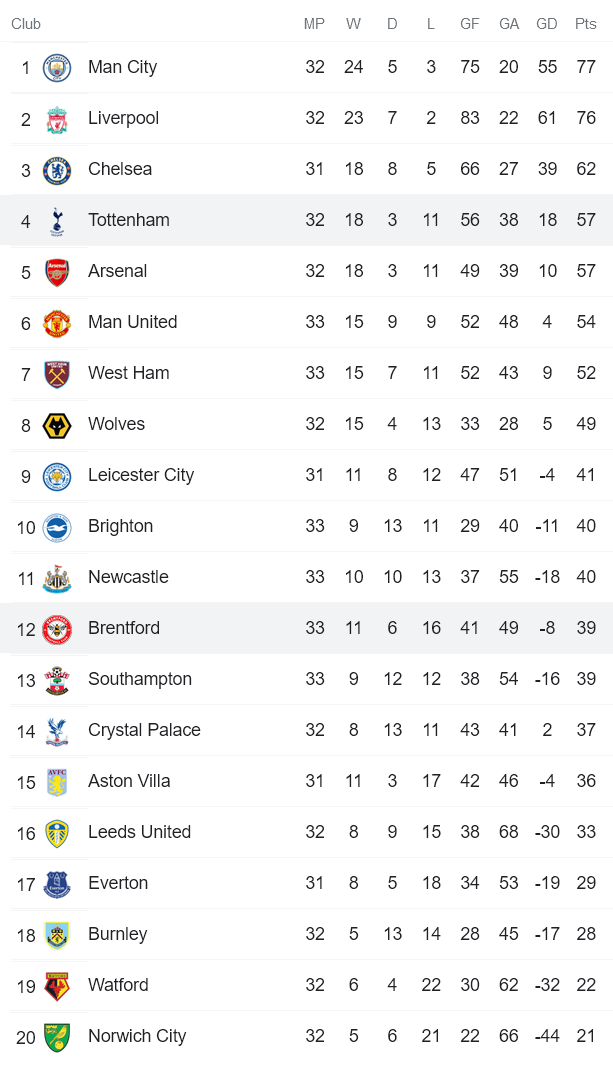Click the Wolves club crest
The width and height of the screenshot is (613, 1068).
57,425
